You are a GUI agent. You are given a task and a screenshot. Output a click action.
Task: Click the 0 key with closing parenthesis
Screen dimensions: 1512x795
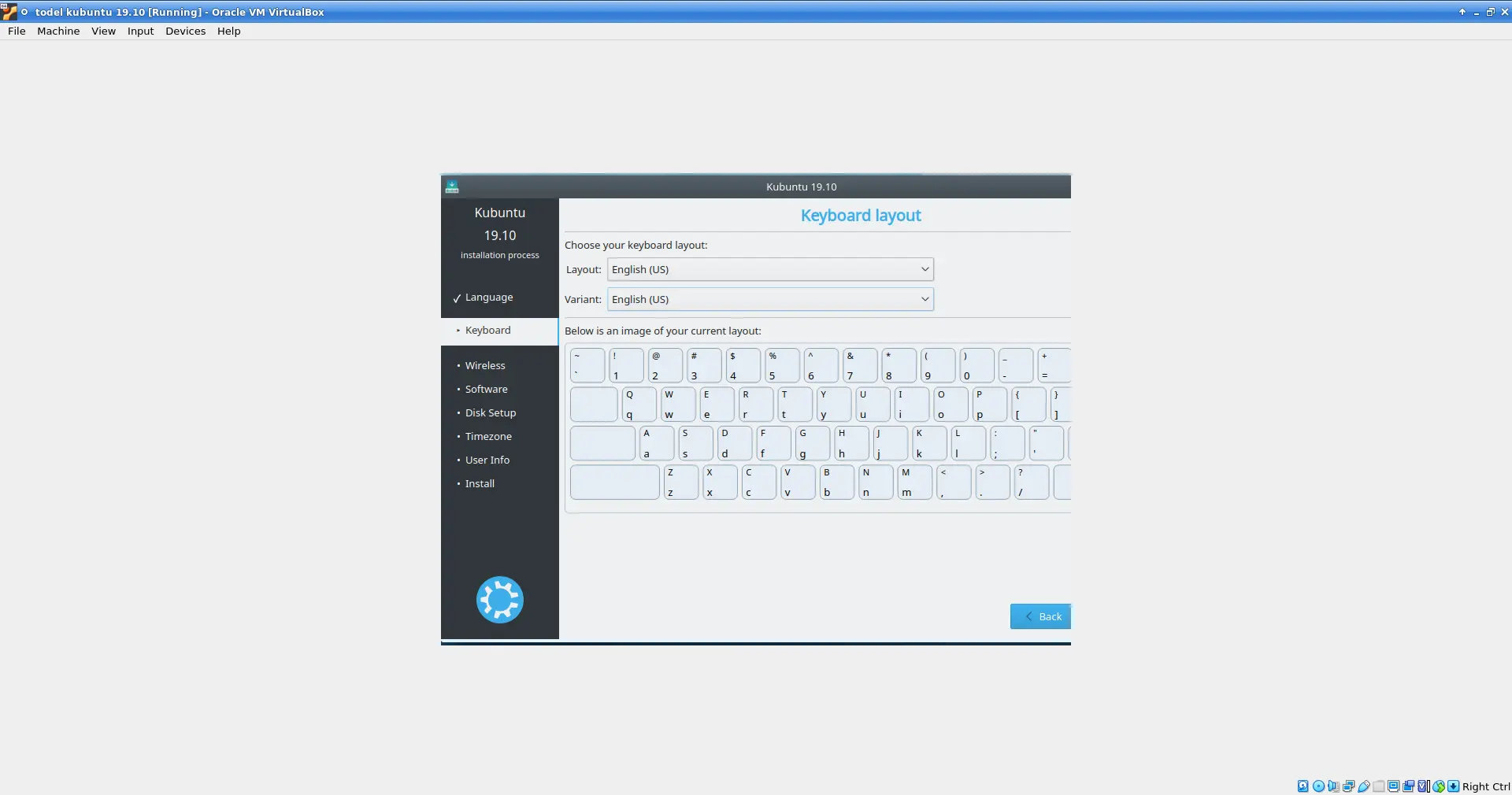click(x=976, y=365)
